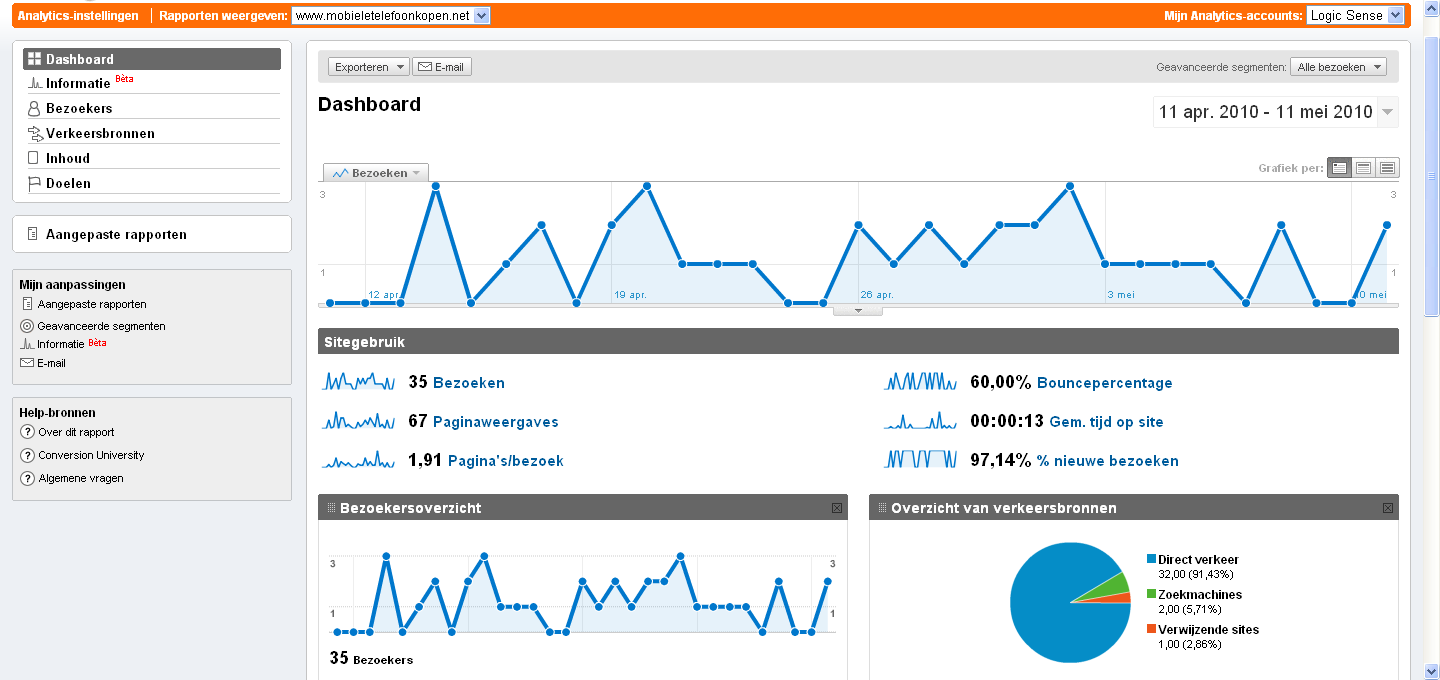Close the Overzicht van verkeersbronnen widget
The image size is (1440, 680).
click(x=1388, y=508)
